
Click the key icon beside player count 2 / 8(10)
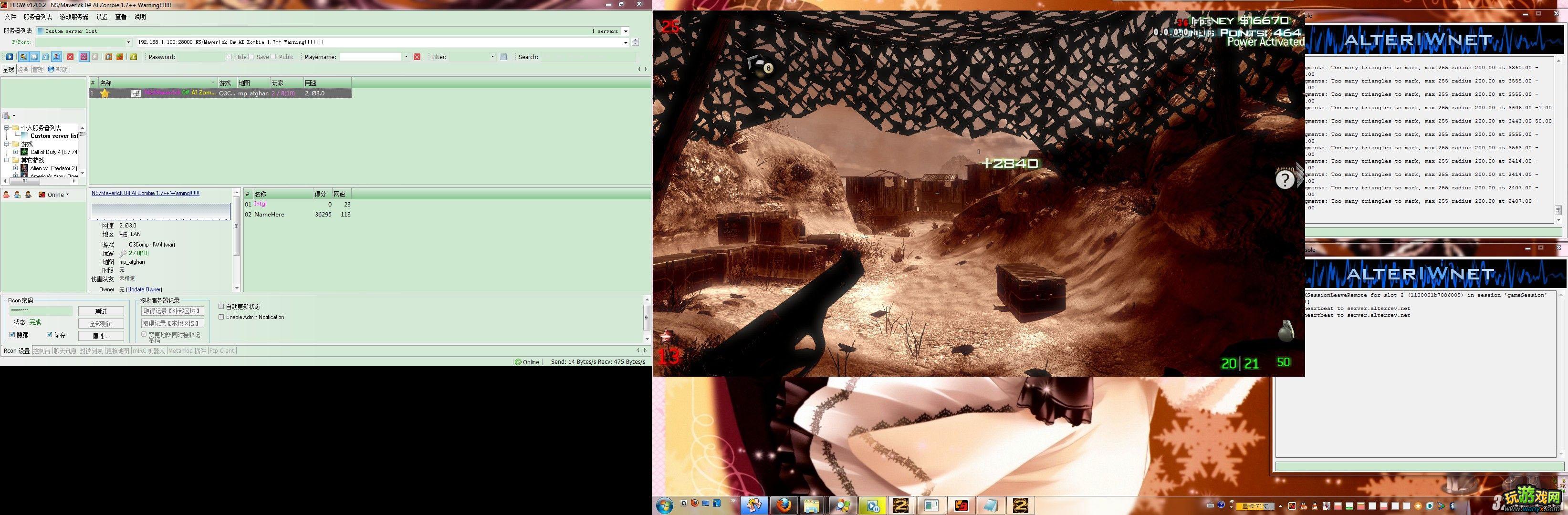123,253
